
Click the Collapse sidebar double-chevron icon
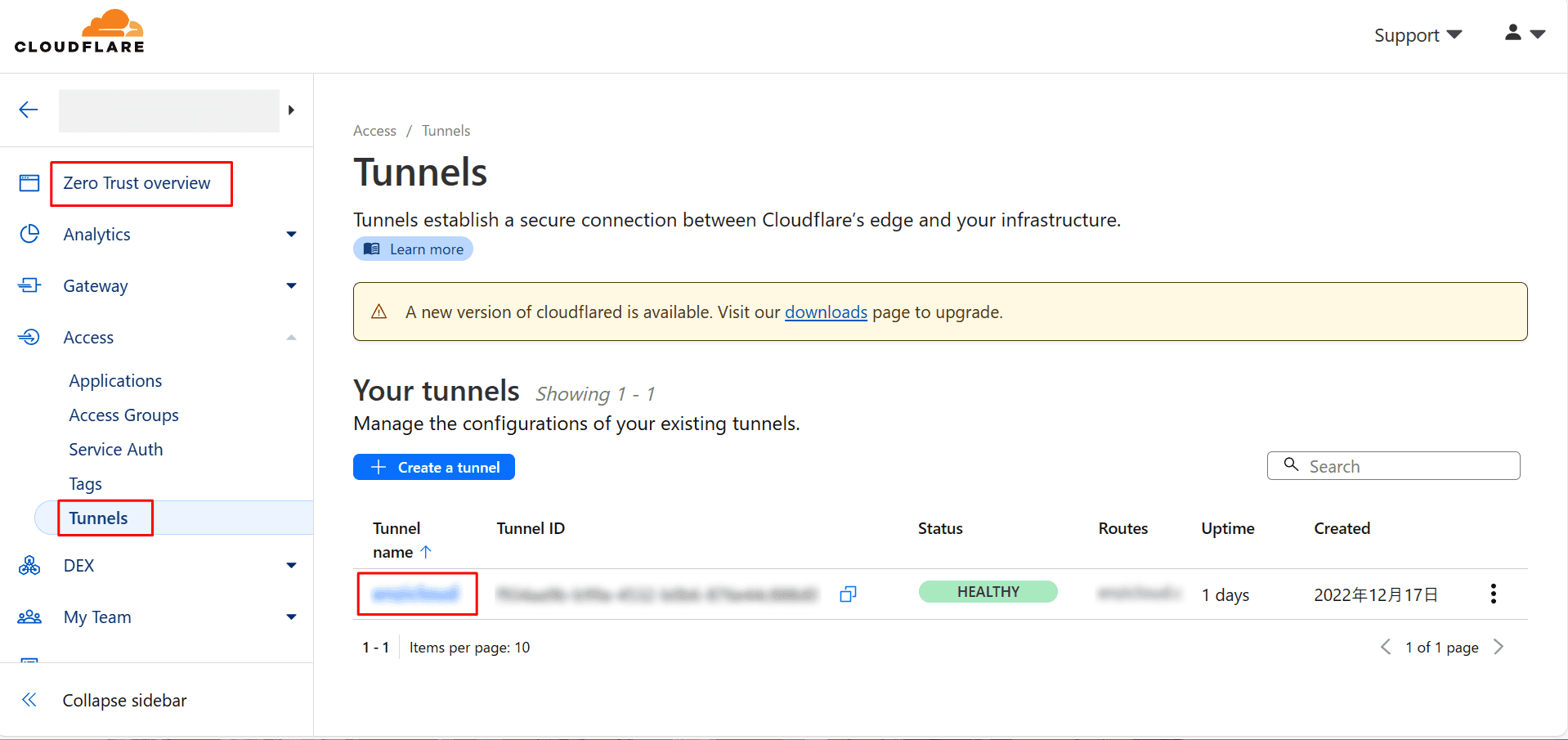[x=29, y=700]
